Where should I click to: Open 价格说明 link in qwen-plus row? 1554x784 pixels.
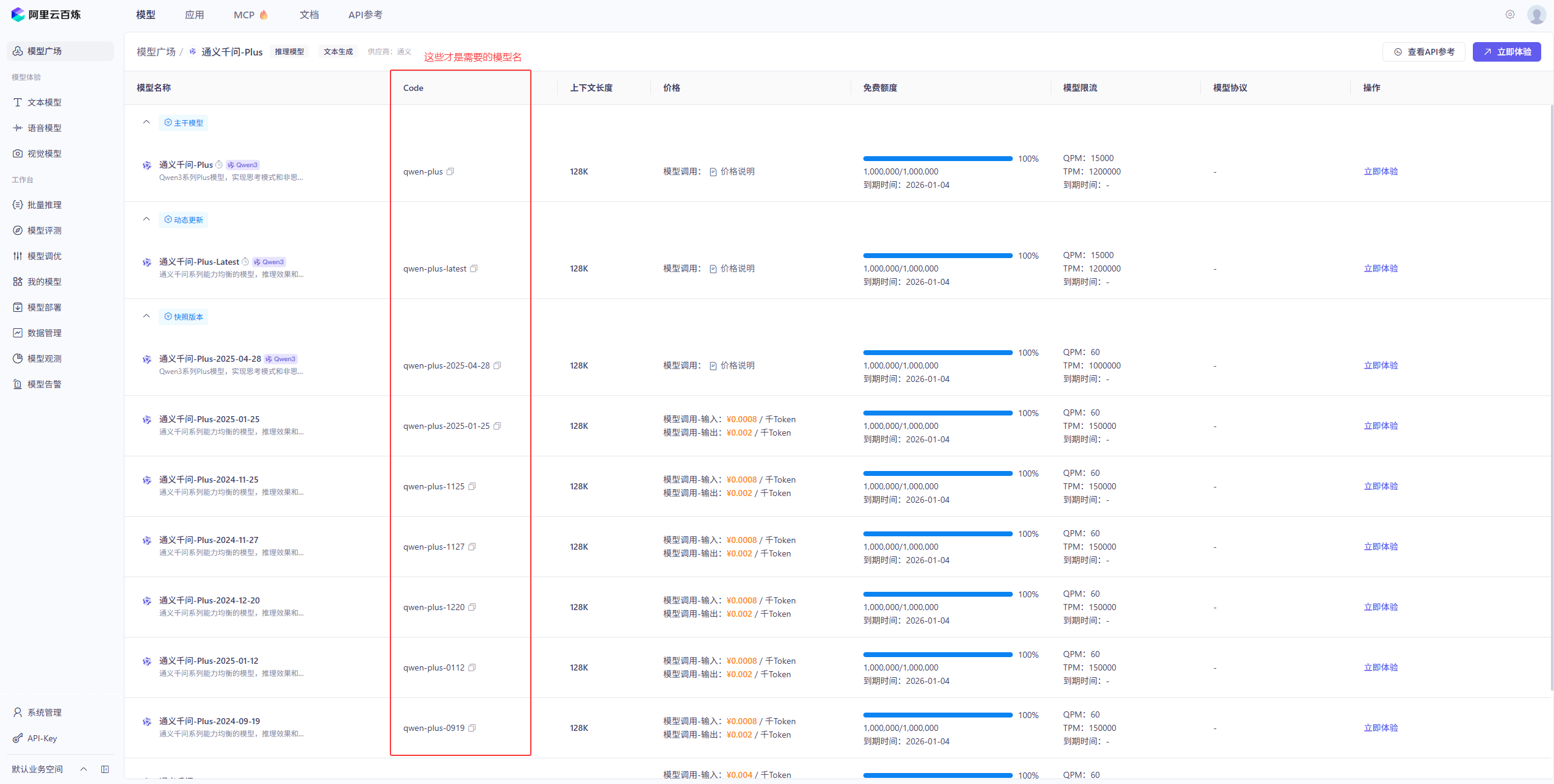pyautogui.click(x=732, y=171)
